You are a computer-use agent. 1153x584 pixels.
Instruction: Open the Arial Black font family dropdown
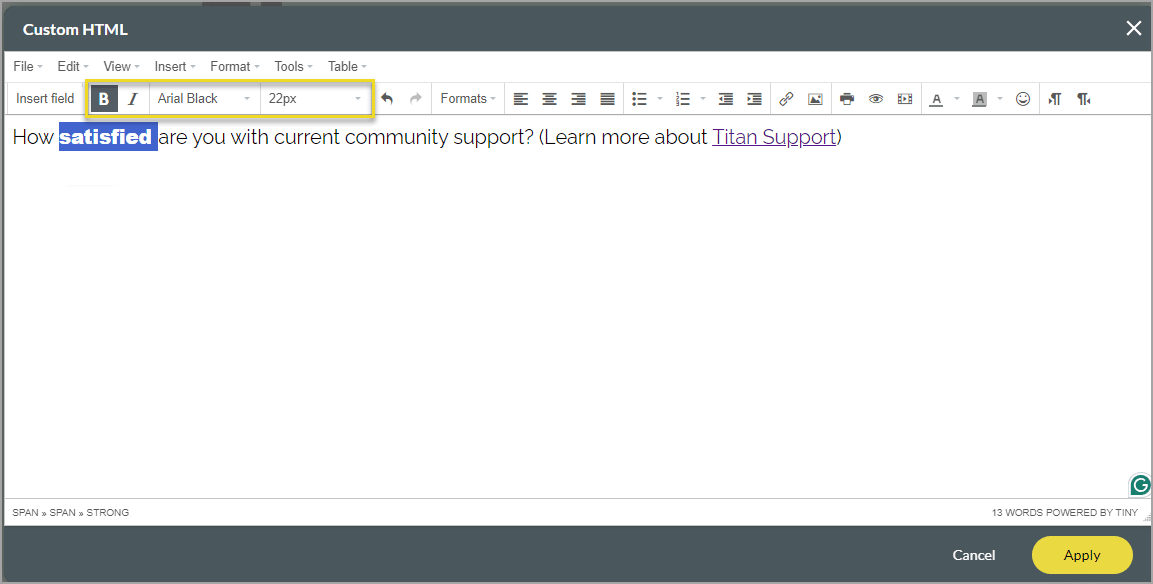click(x=204, y=99)
